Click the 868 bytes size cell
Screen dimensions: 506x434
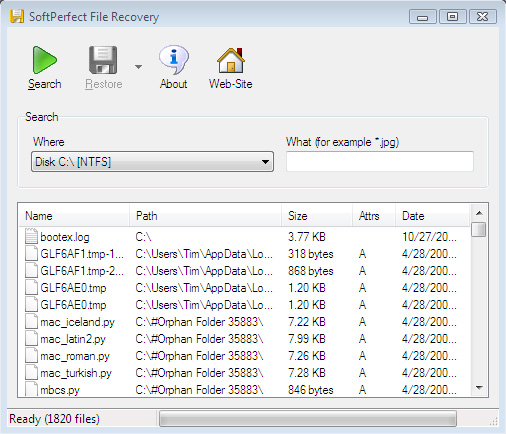click(311, 271)
